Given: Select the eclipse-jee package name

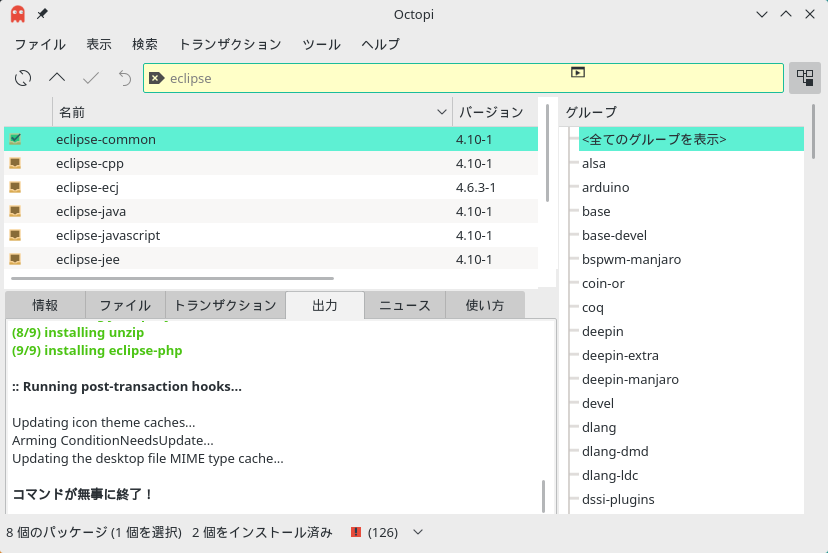Looking at the screenshot, I should point(88,259).
